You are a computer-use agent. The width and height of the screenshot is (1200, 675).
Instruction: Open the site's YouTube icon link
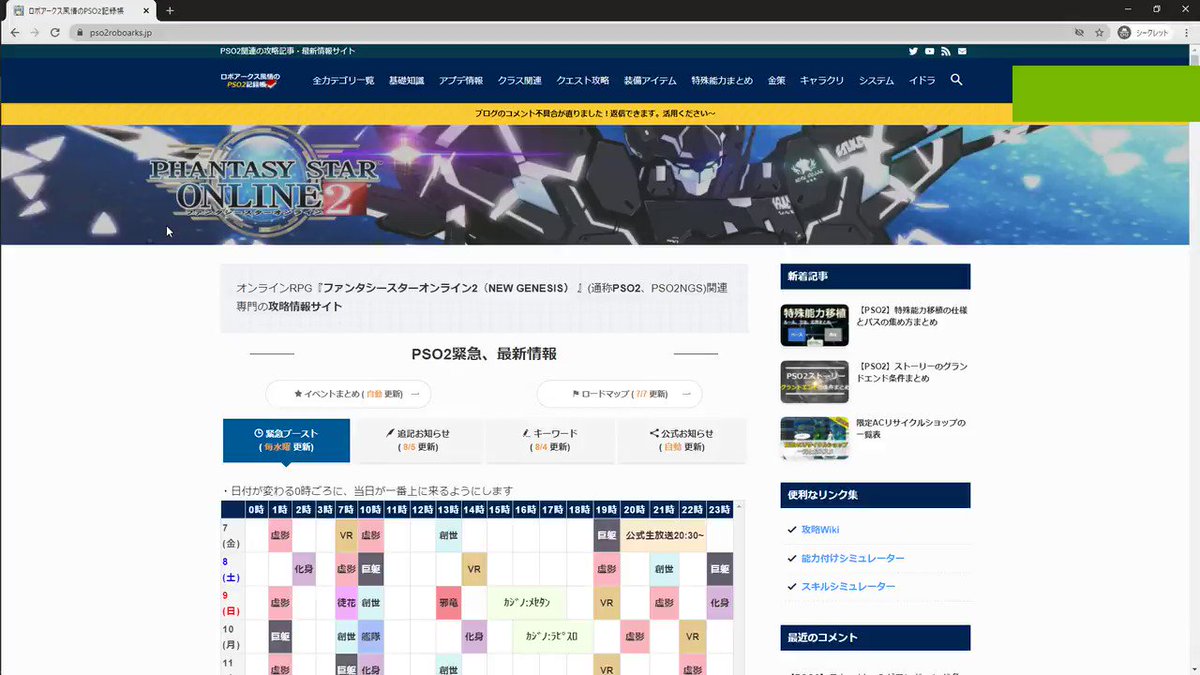[929, 51]
